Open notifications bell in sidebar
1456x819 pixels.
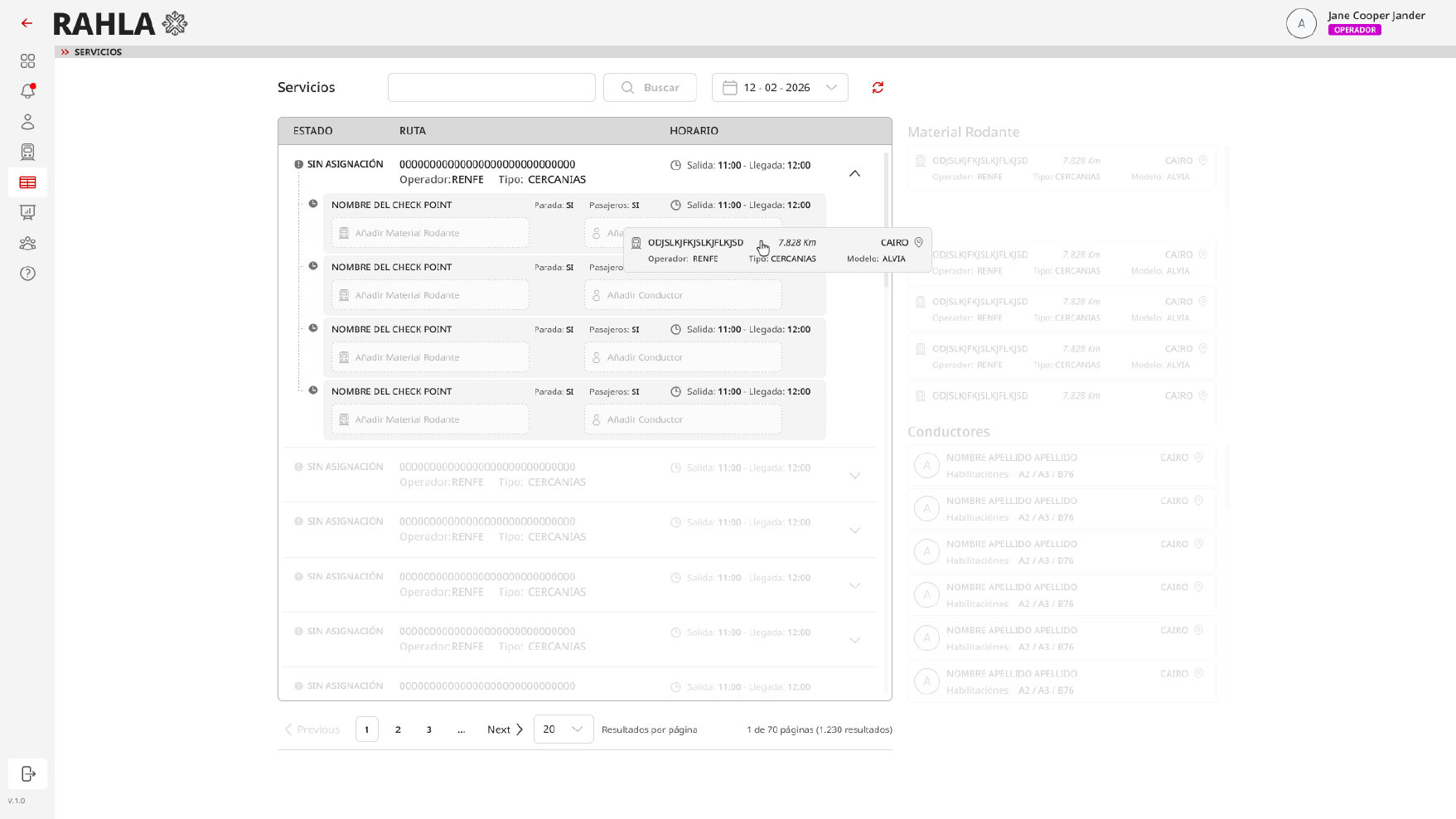(27, 91)
